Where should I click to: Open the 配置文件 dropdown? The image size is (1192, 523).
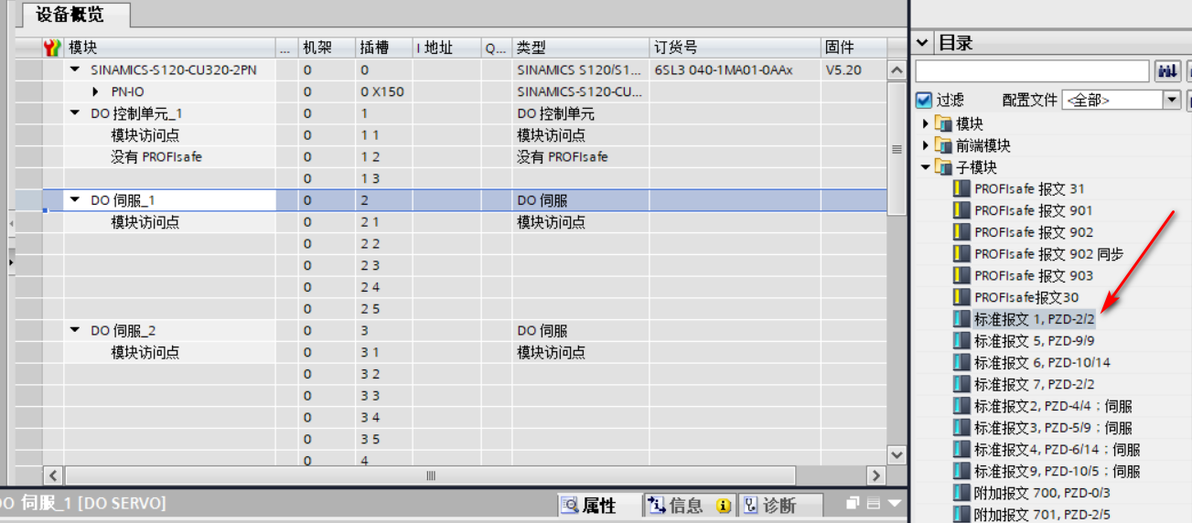tap(1171, 100)
